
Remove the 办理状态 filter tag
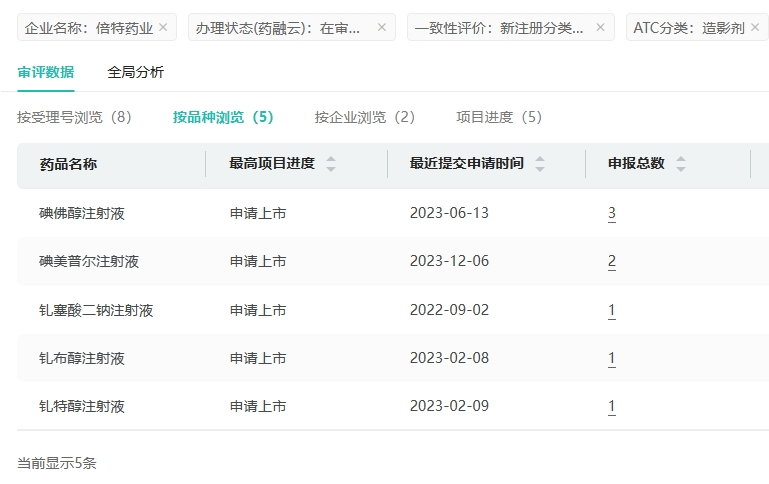coord(381,28)
